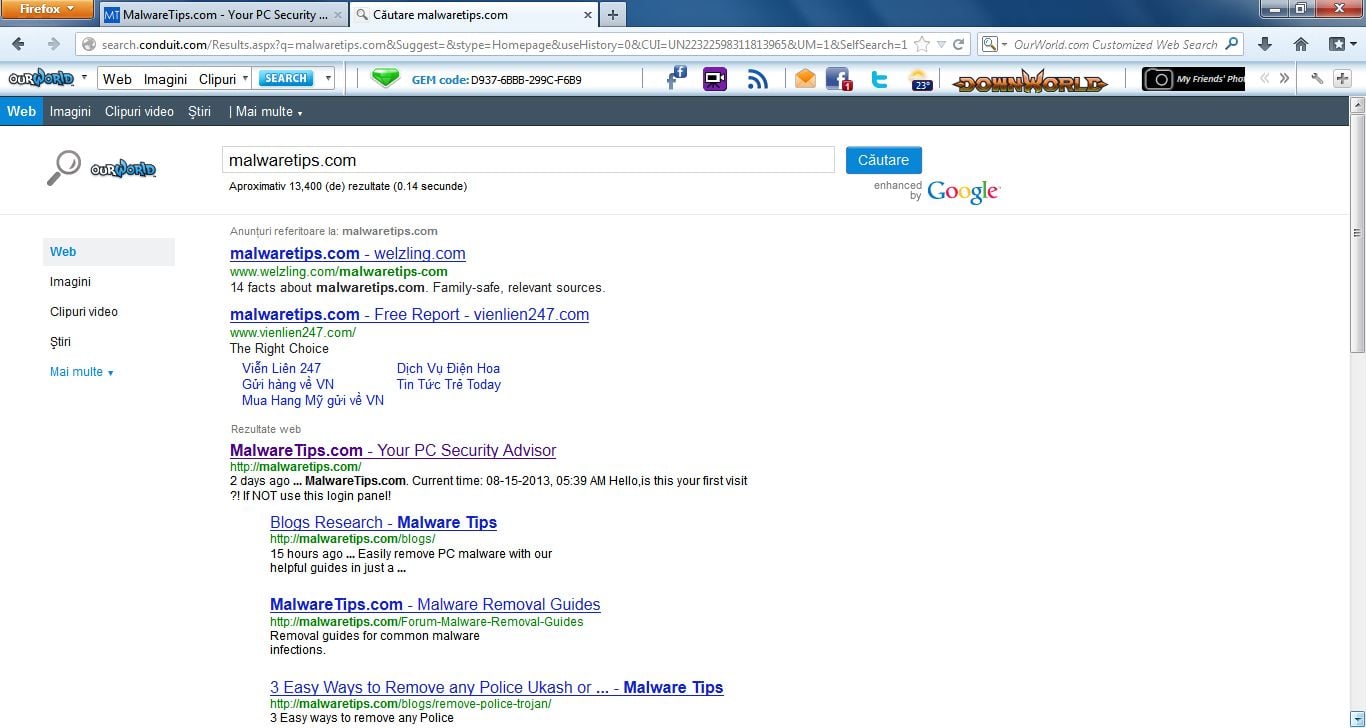This screenshot has width=1366, height=728.
Task: Reload the page with the refresh icon
Action: [x=959, y=44]
